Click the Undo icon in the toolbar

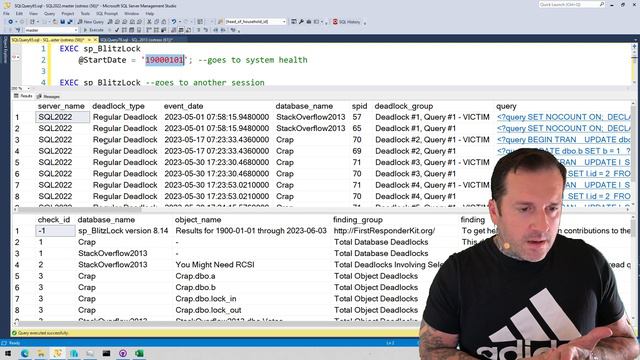pyautogui.click(x=174, y=22)
